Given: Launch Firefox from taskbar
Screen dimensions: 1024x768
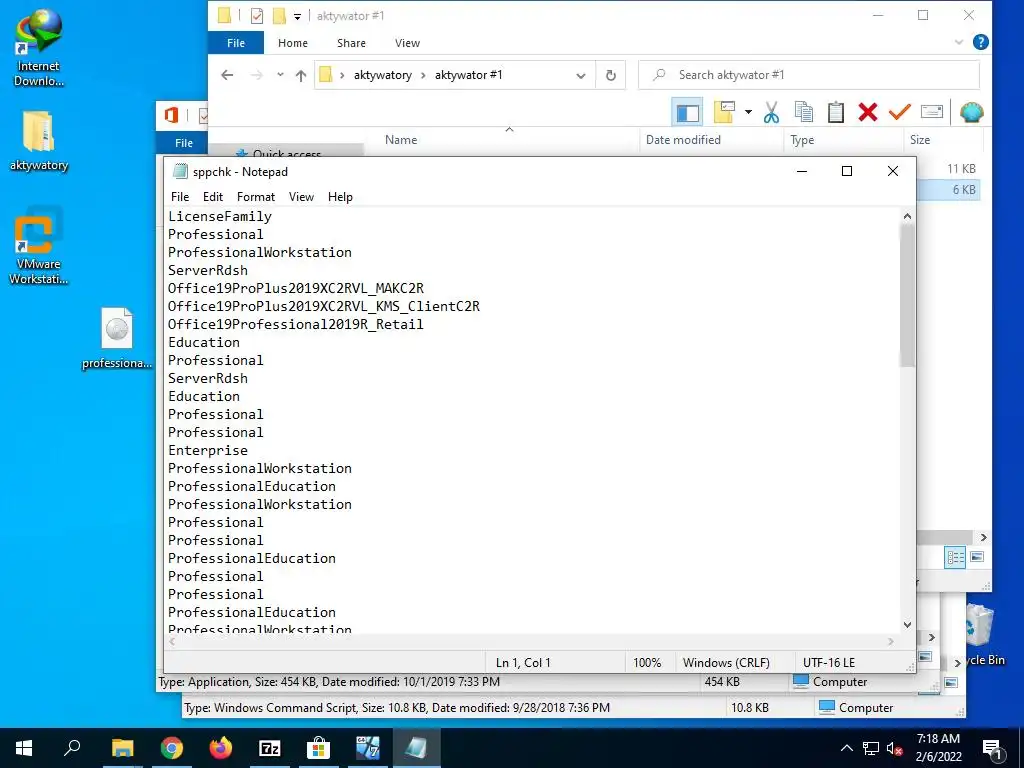Looking at the screenshot, I should [220, 748].
